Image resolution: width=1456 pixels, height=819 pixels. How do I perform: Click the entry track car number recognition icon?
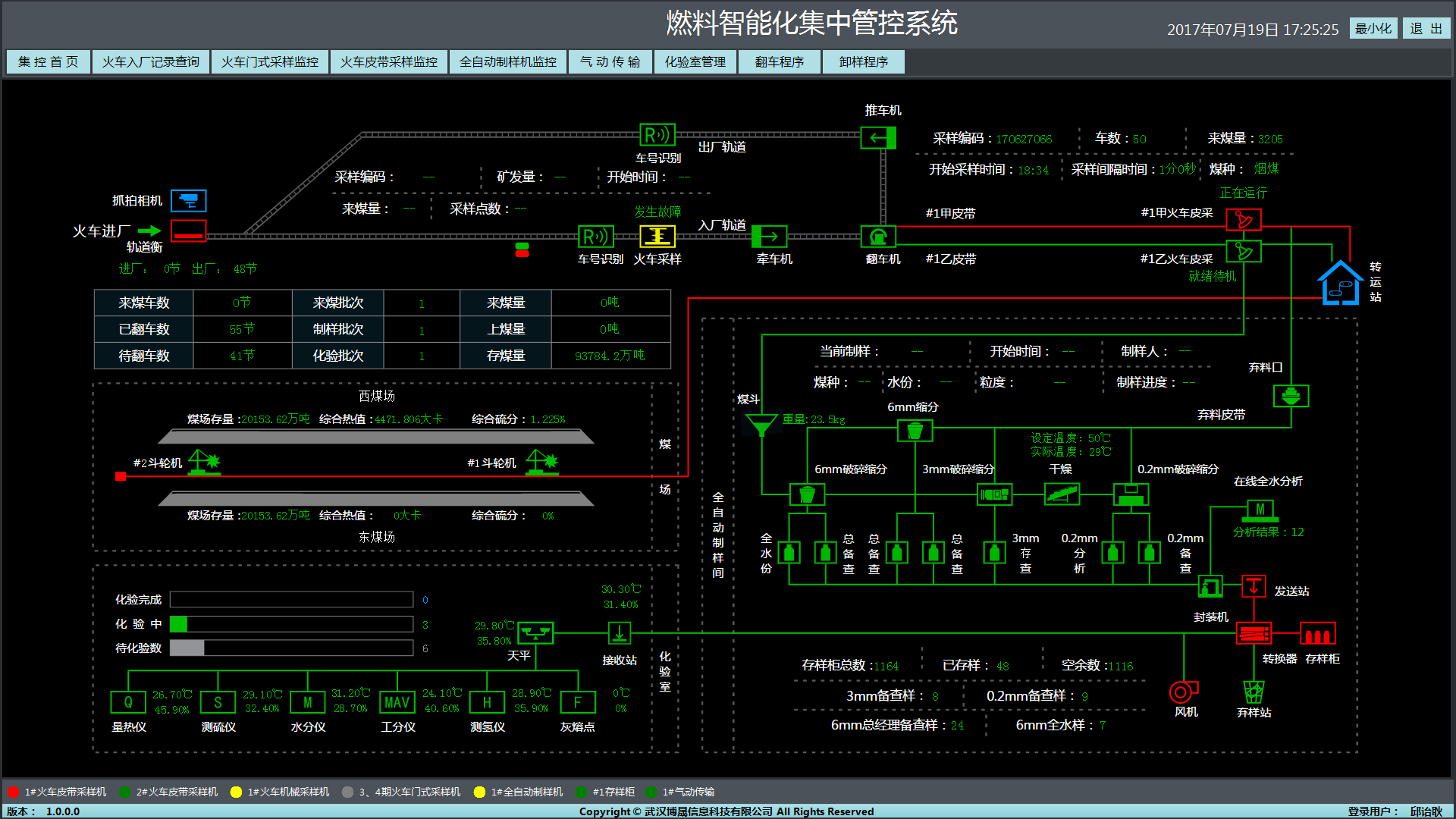(x=595, y=237)
